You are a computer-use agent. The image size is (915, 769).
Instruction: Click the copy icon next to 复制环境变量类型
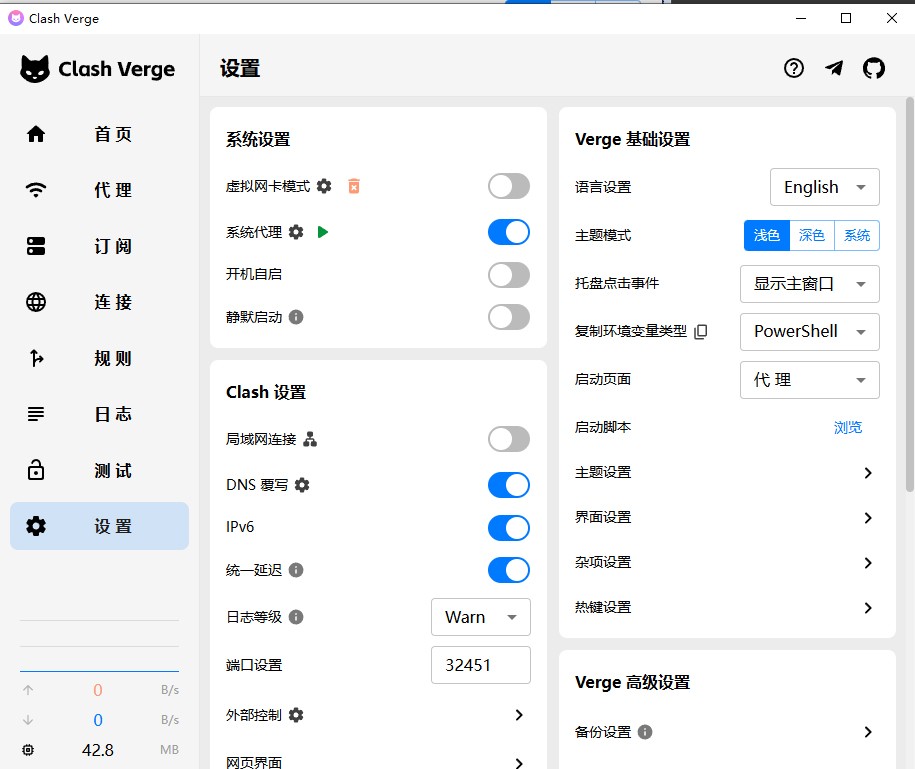click(701, 332)
